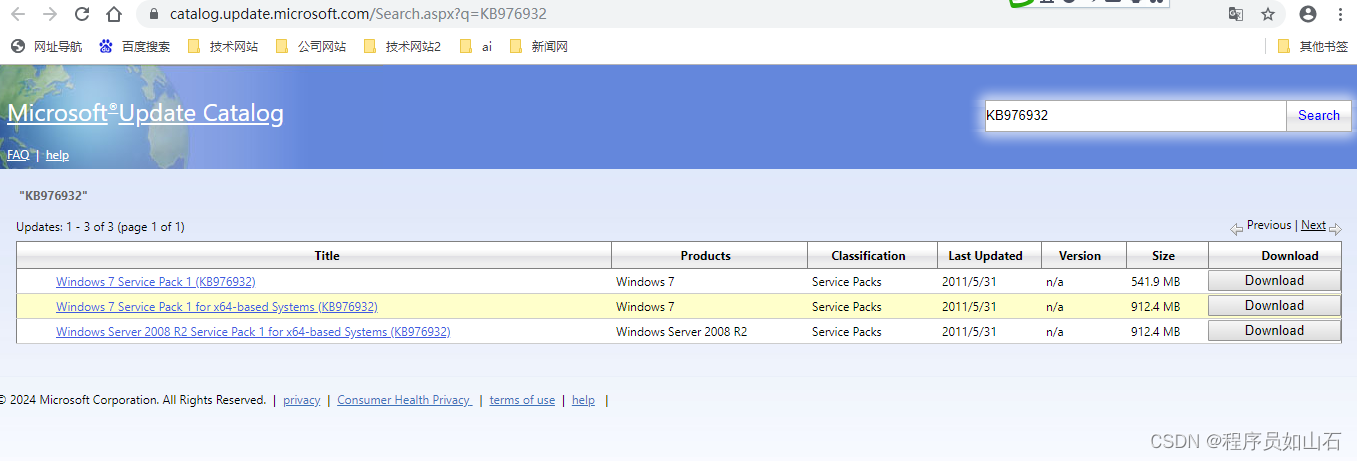Sort by Size column header

pyautogui.click(x=1163, y=256)
